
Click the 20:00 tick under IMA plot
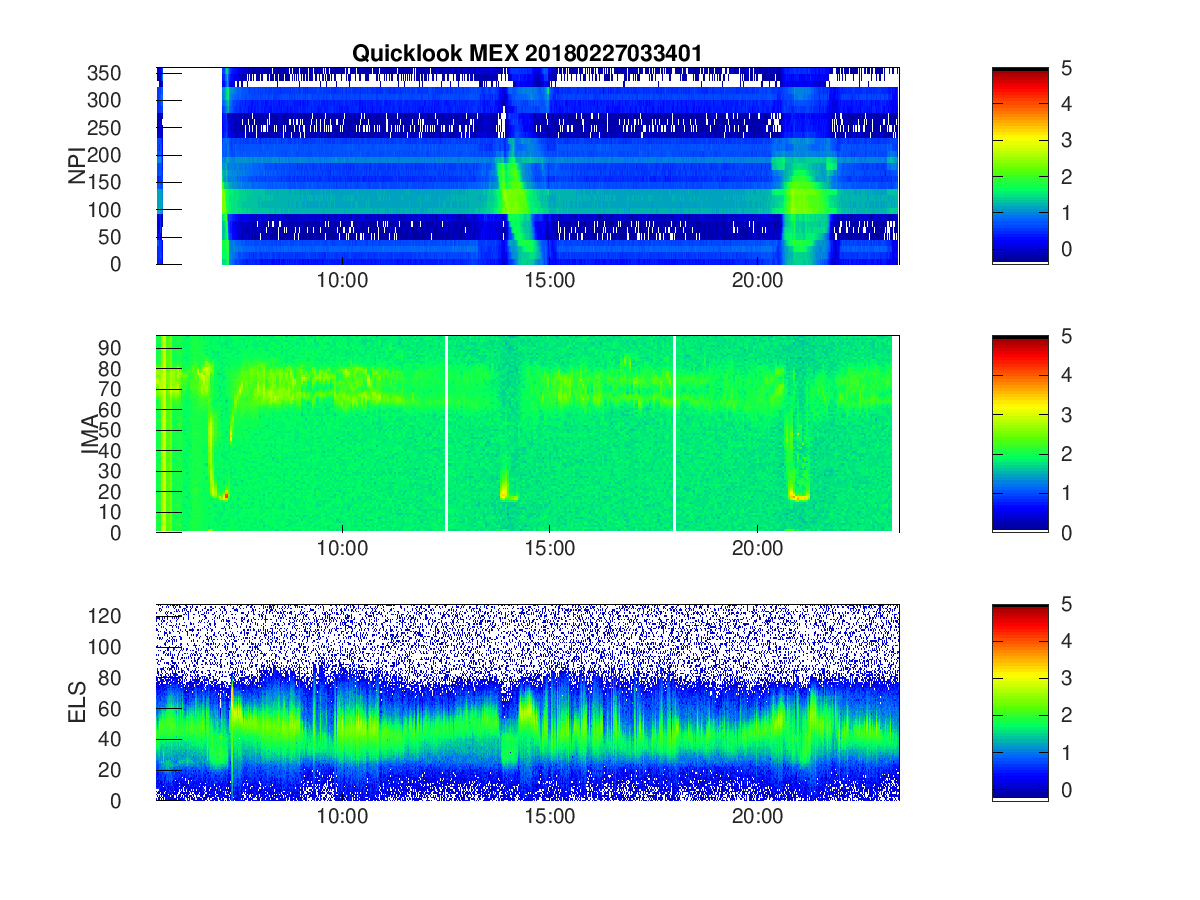(757, 549)
